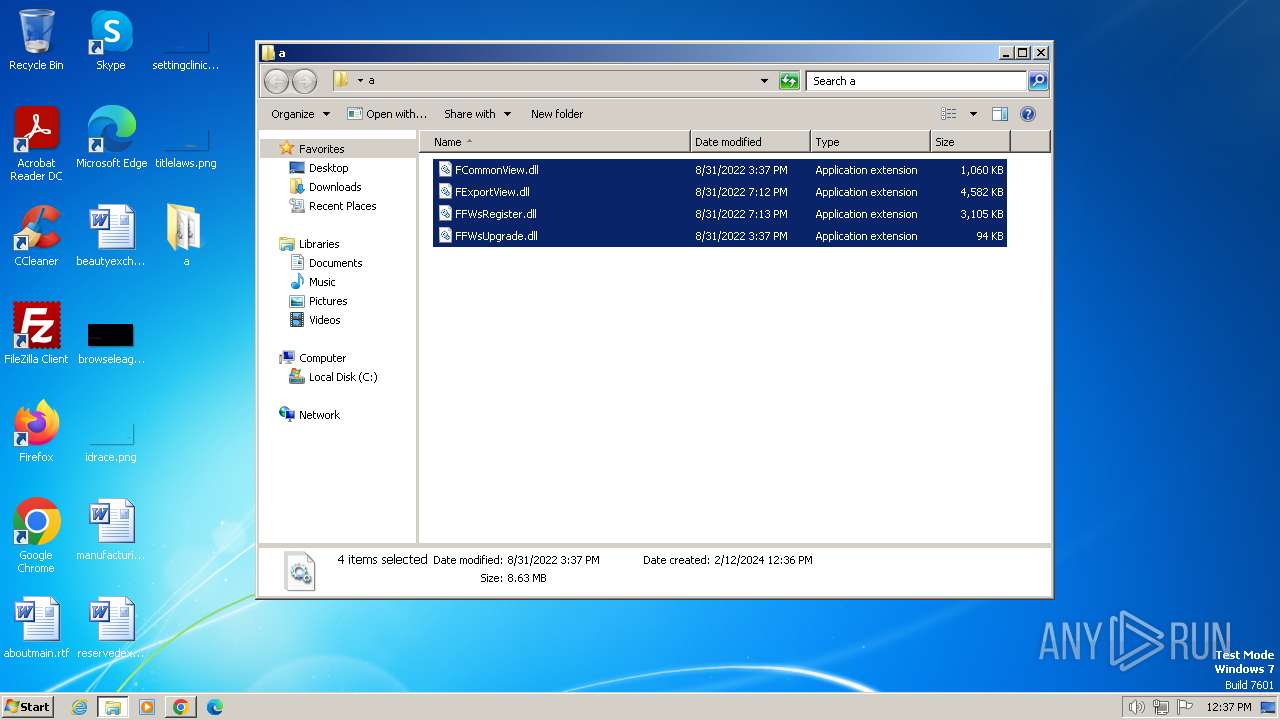Sort files by the Size column

coord(970,142)
